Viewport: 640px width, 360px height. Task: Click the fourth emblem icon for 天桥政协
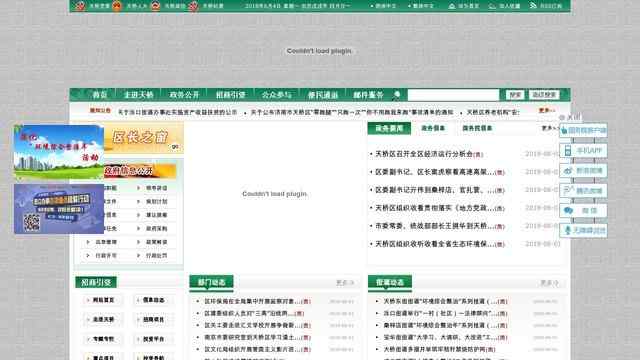(x=193, y=6)
